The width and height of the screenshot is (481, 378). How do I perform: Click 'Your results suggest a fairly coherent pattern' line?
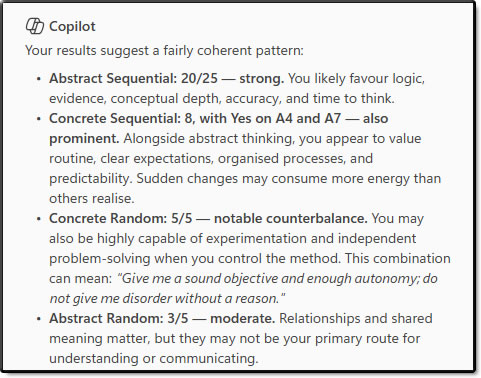tap(164, 51)
